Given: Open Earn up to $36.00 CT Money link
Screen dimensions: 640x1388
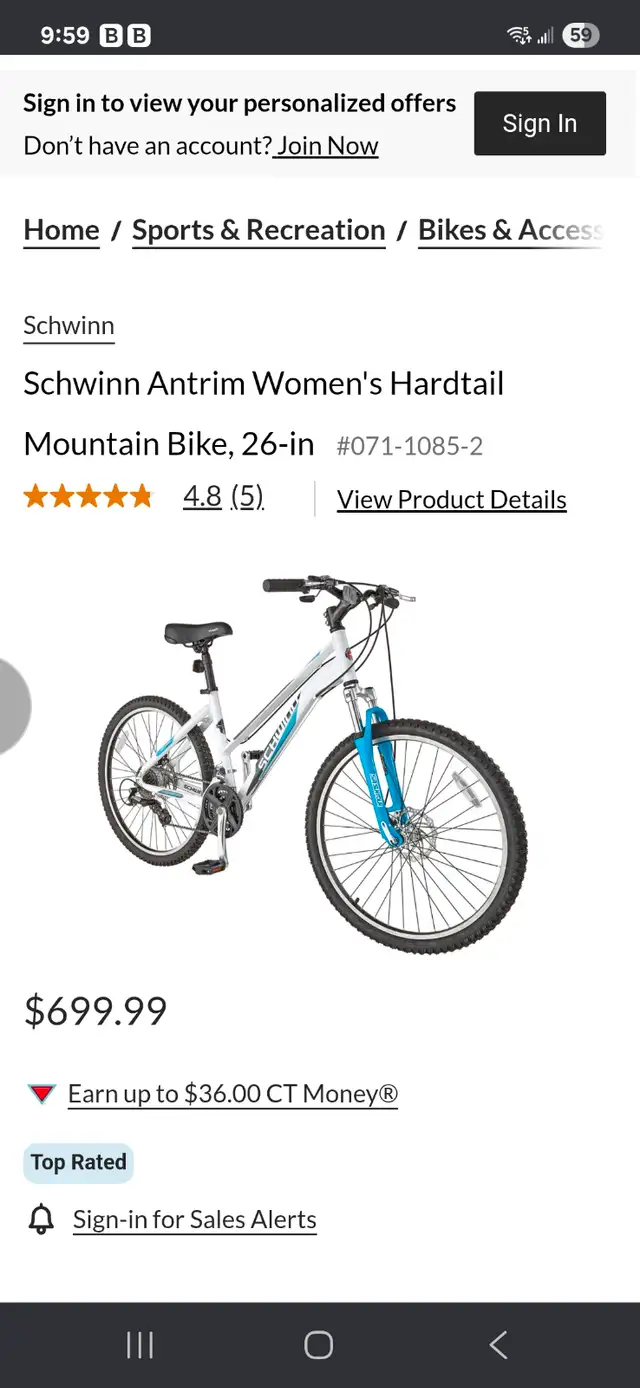Looking at the screenshot, I should coord(233,1094).
